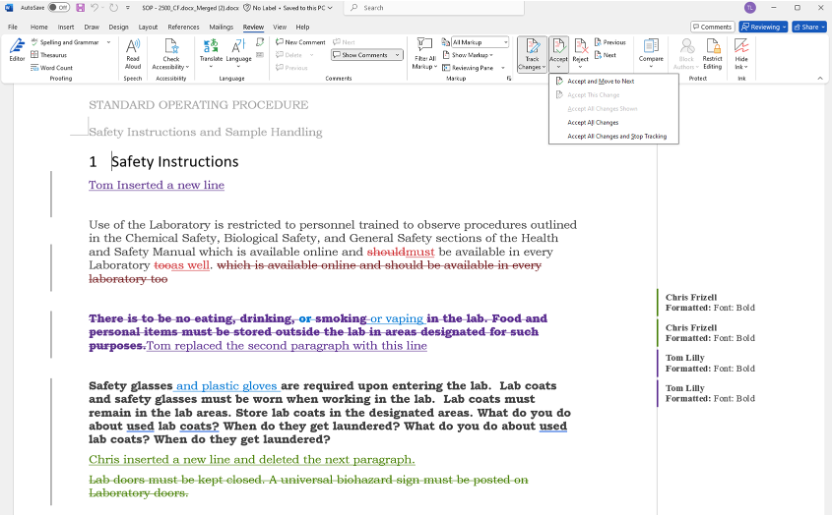The width and height of the screenshot is (832, 516).
Task: Switch to the Layout tab
Action: pos(148,27)
